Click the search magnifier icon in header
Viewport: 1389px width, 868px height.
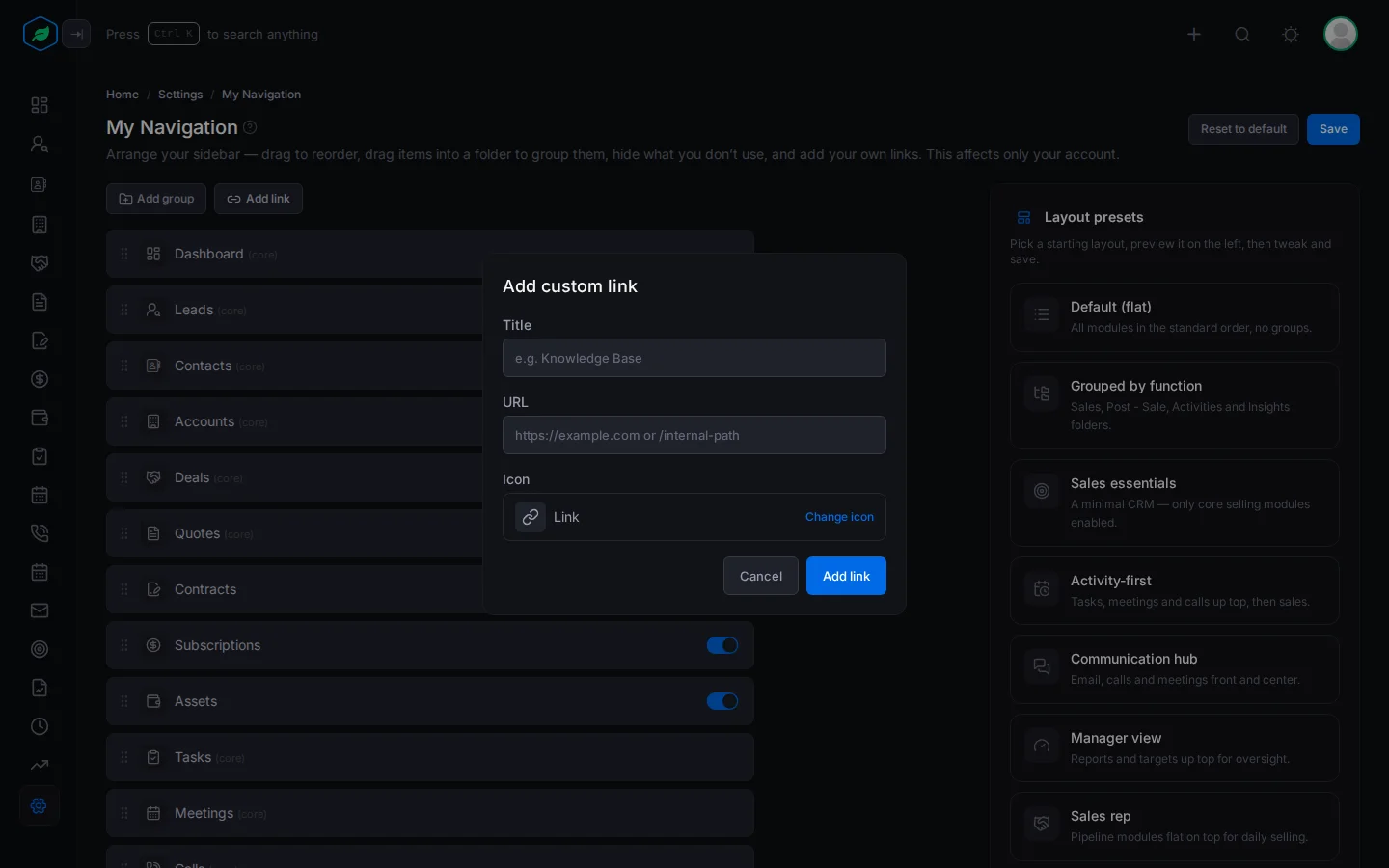click(x=1242, y=34)
